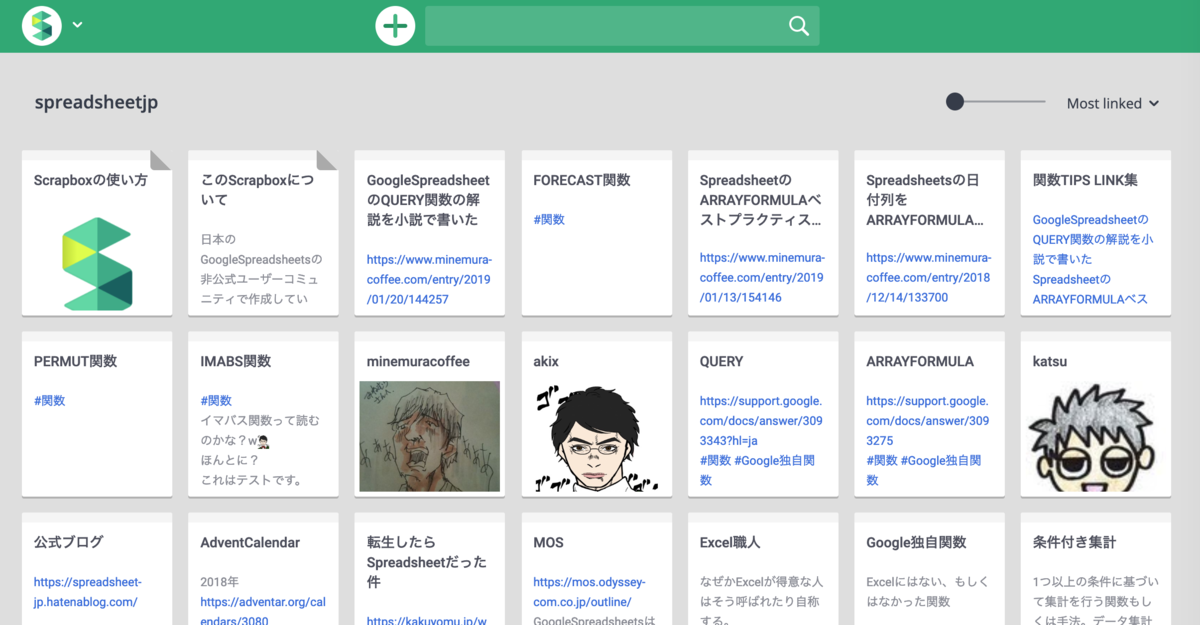1200x625 pixels.
Task: Open the minemuracoffee card title
Action: pos(418,361)
